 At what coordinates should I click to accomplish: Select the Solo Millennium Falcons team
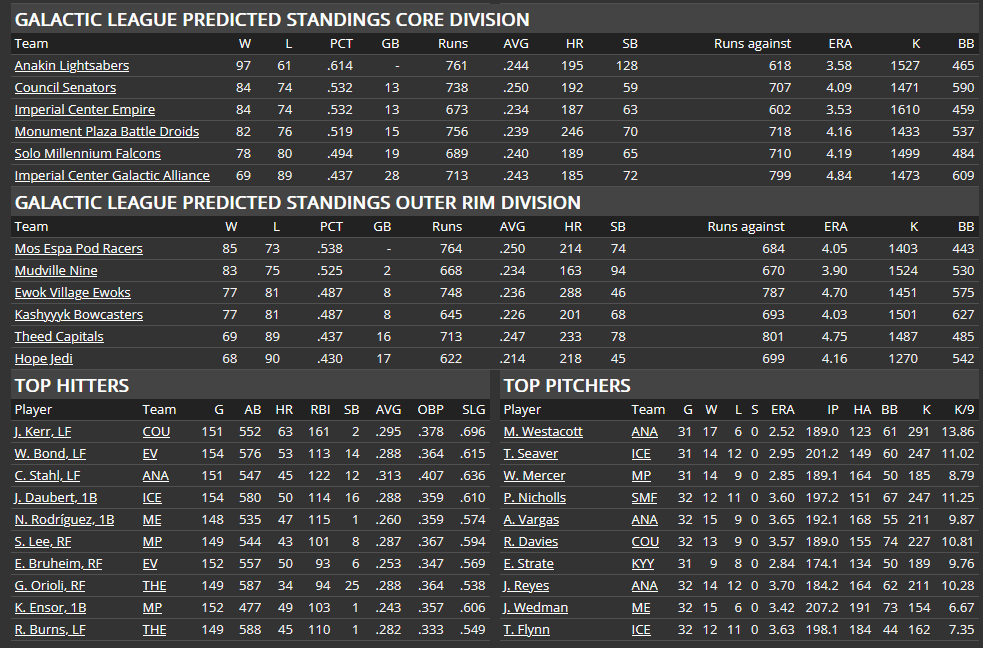[x=87, y=154]
